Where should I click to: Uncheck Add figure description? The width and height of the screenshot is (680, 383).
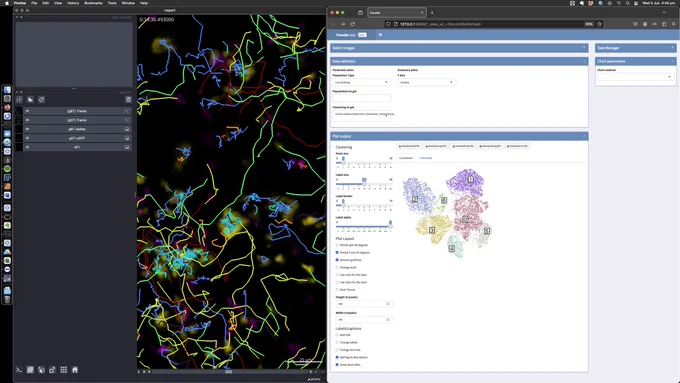coord(337,357)
